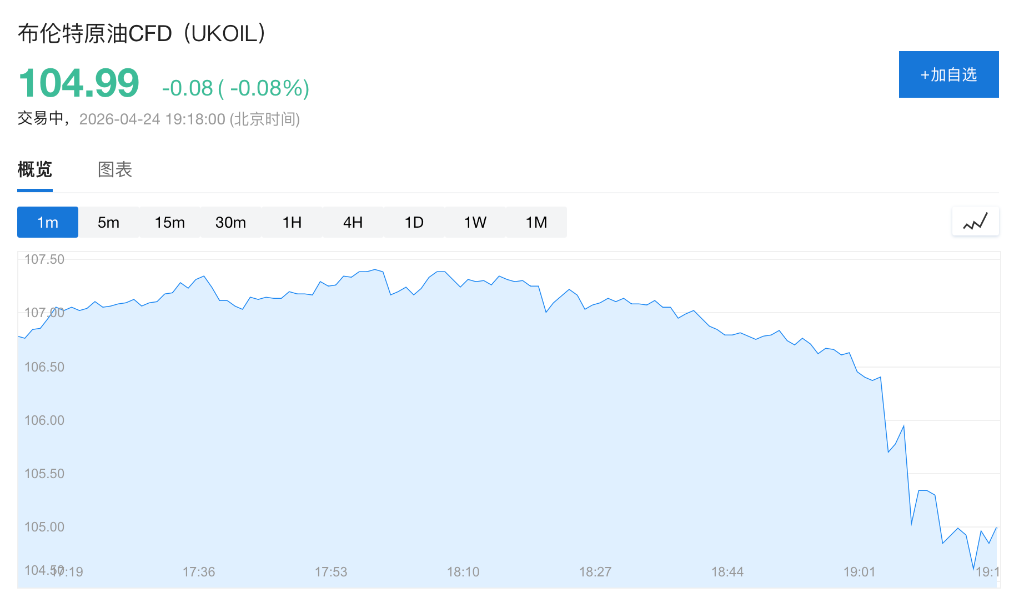Choose the 30m timeframe

click(x=231, y=222)
